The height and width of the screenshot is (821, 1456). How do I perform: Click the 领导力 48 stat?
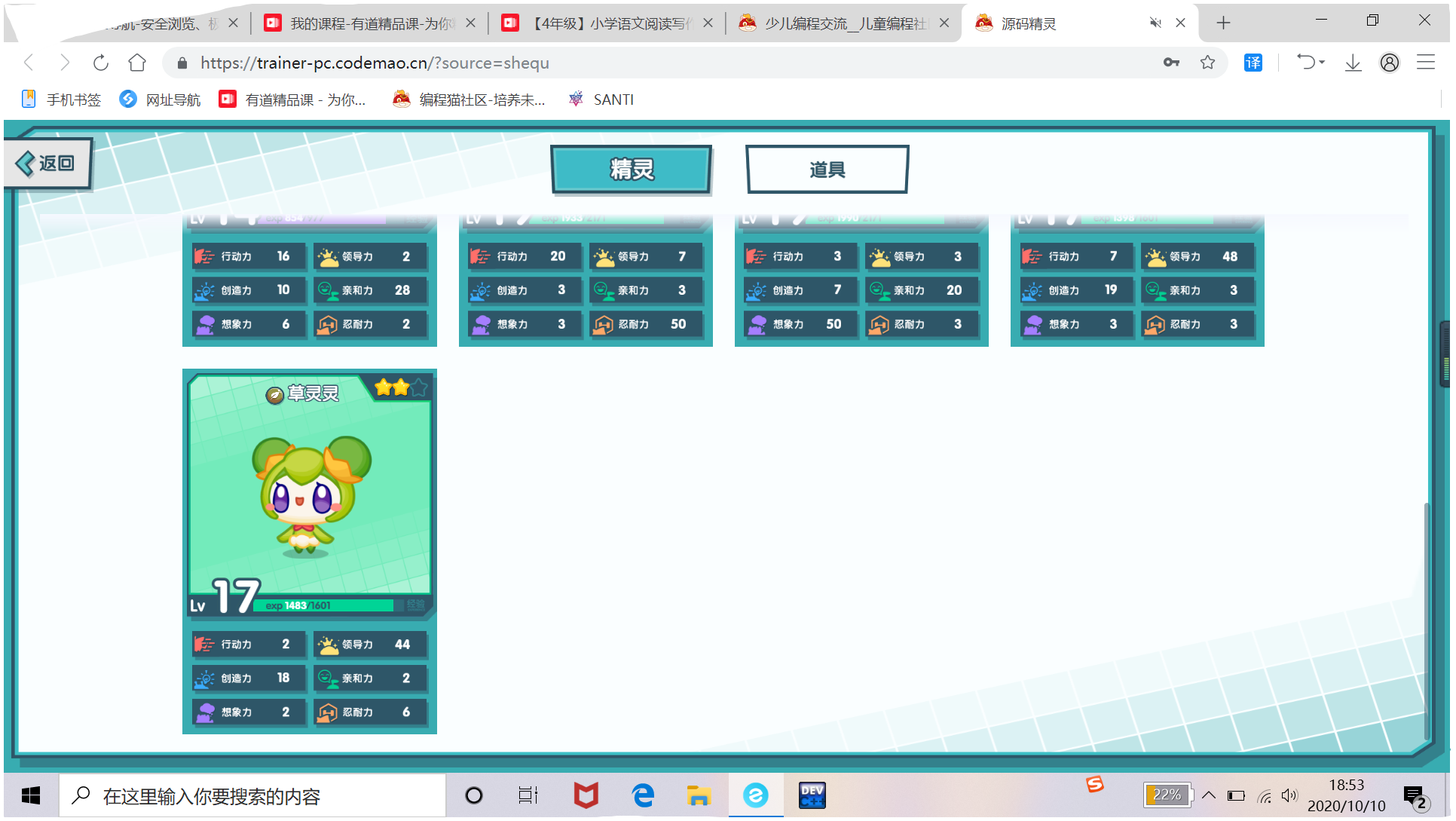(x=1198, y=256)
